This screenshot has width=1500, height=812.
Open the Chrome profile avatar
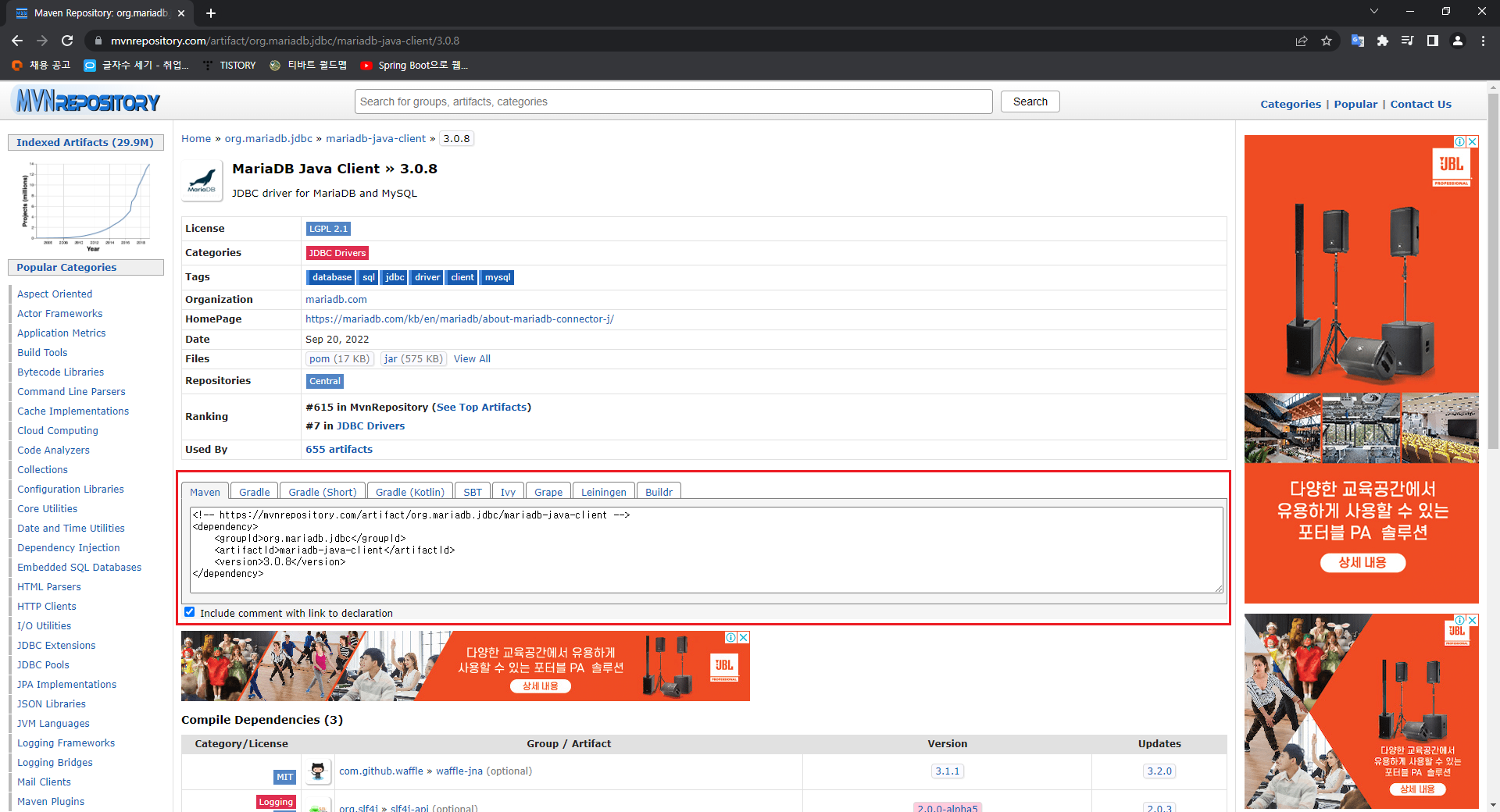[x=1458, y=41]
